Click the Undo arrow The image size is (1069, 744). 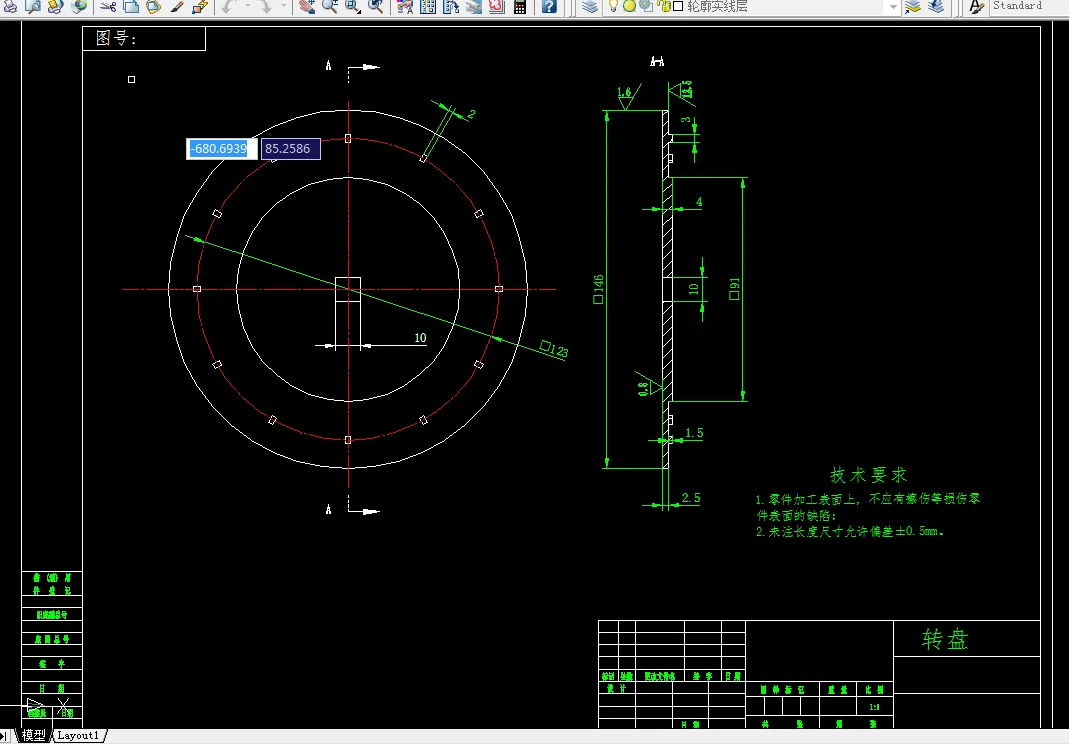click(x=228, y=6)
